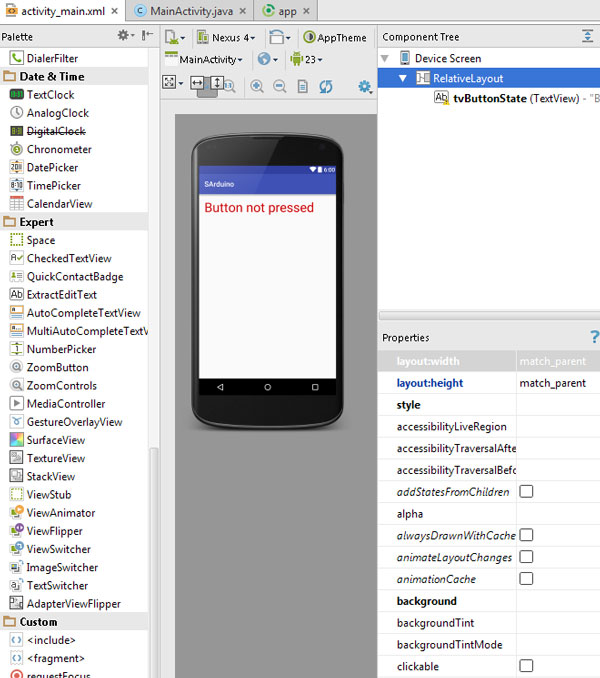
Task: Click the Palette settings gear icon
Action: pos(125,35)
